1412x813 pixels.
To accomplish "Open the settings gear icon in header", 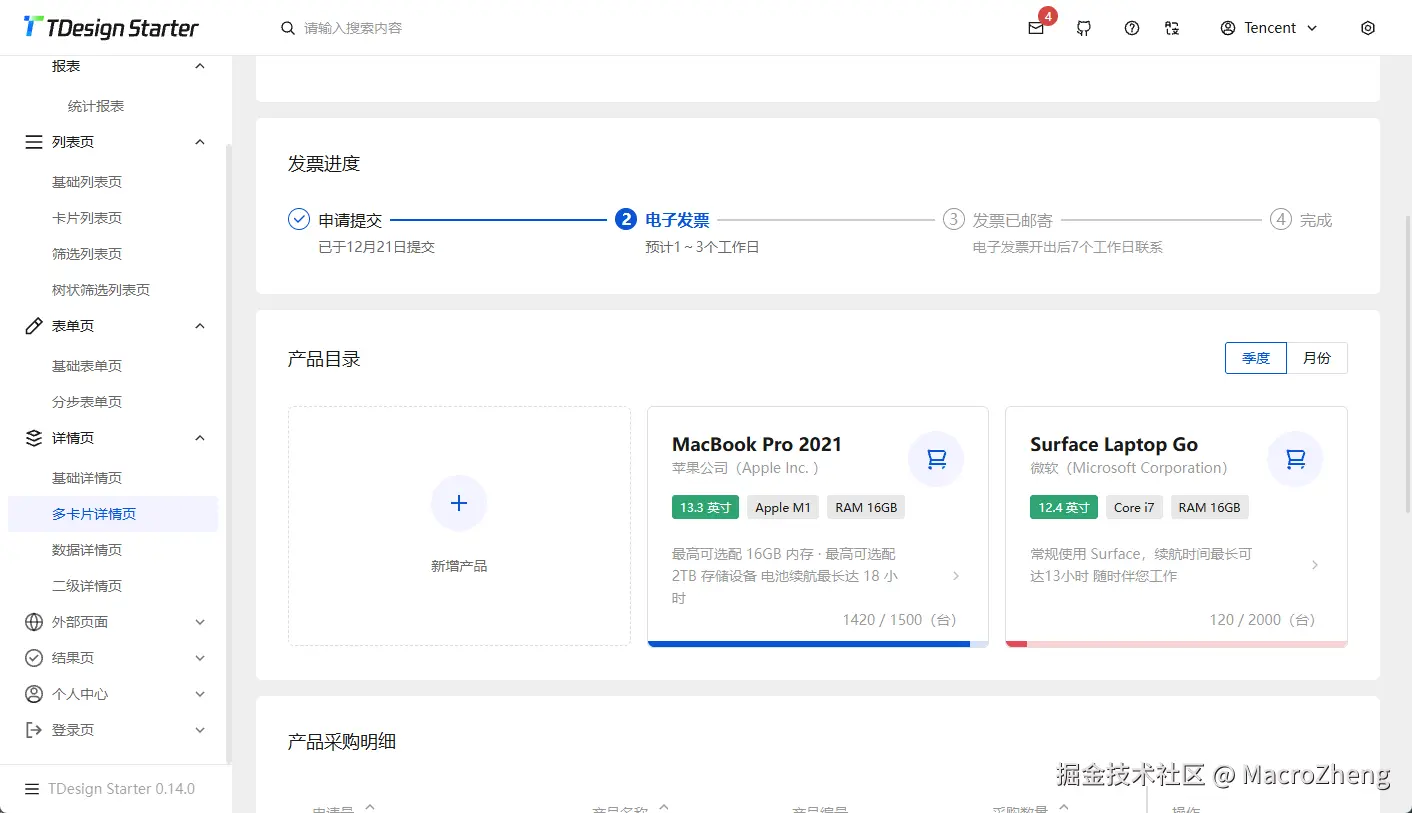I will click(1368, 28).
